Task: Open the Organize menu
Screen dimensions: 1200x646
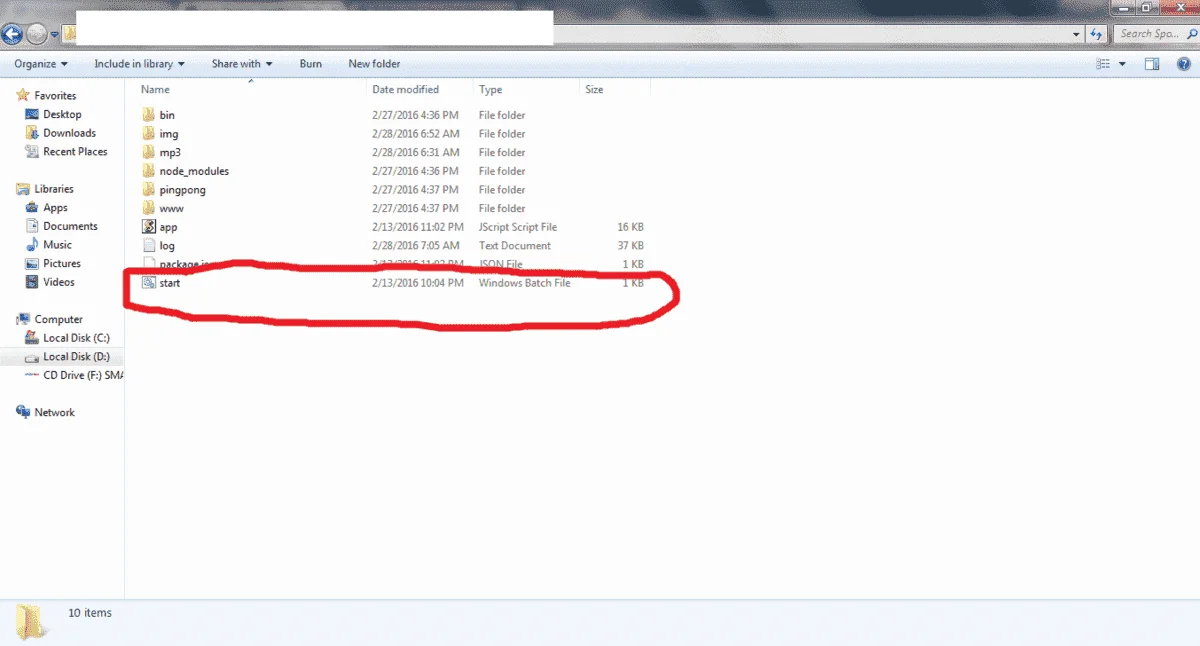Action: coord(41,64)
